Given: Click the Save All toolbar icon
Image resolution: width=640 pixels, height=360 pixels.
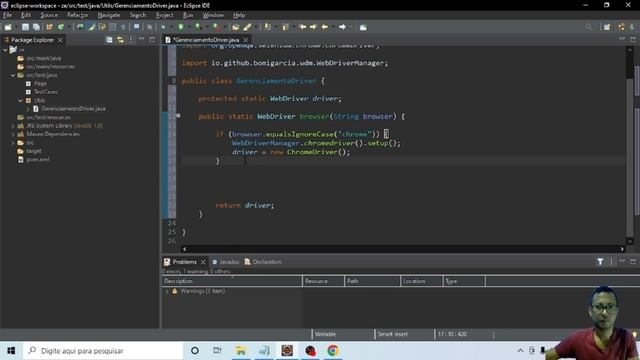Looking at the screenshot, I should 36,27.
